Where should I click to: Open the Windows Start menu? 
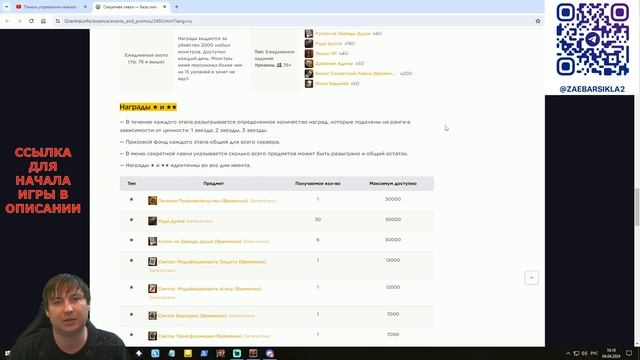(x=7, y=353)
